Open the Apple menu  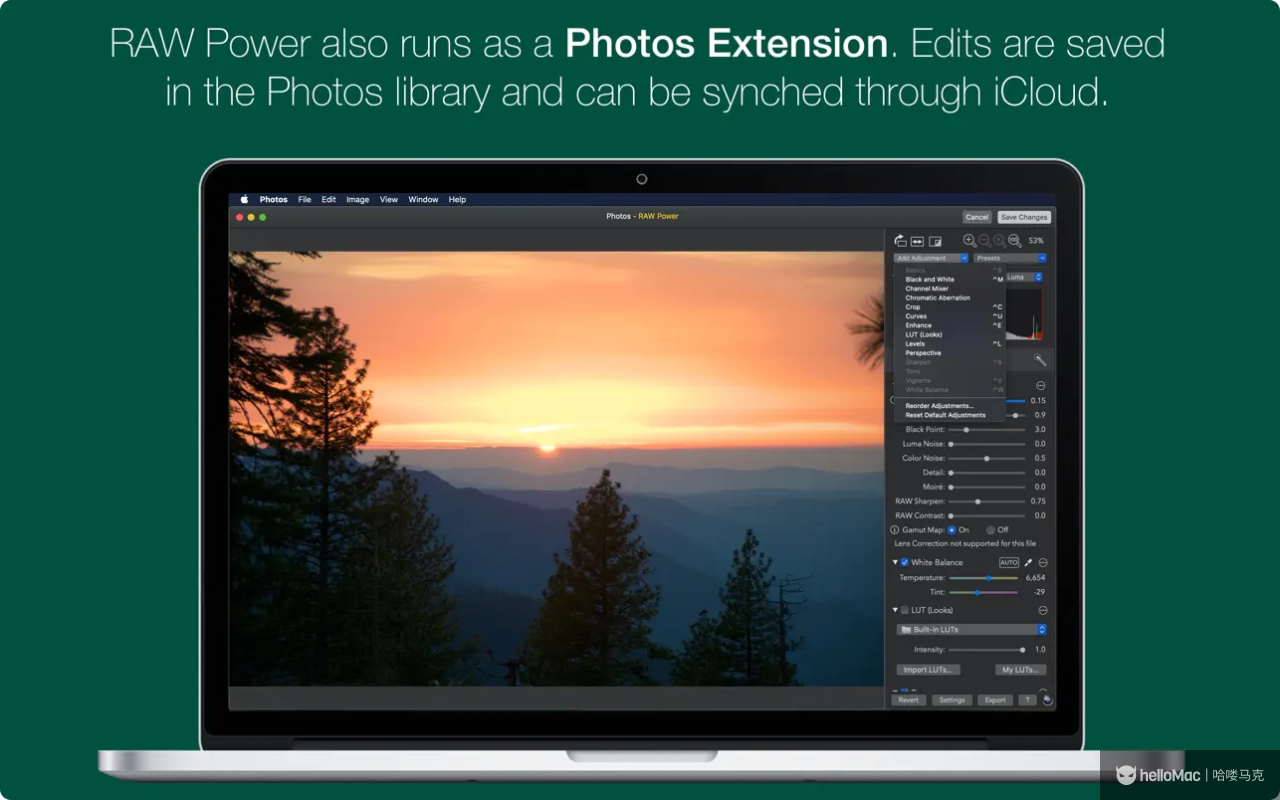click(244, 200)
